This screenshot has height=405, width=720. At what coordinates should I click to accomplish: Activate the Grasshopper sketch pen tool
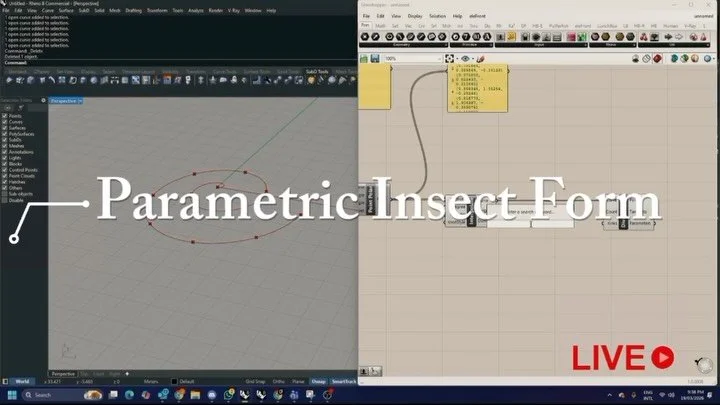[480, 59]
